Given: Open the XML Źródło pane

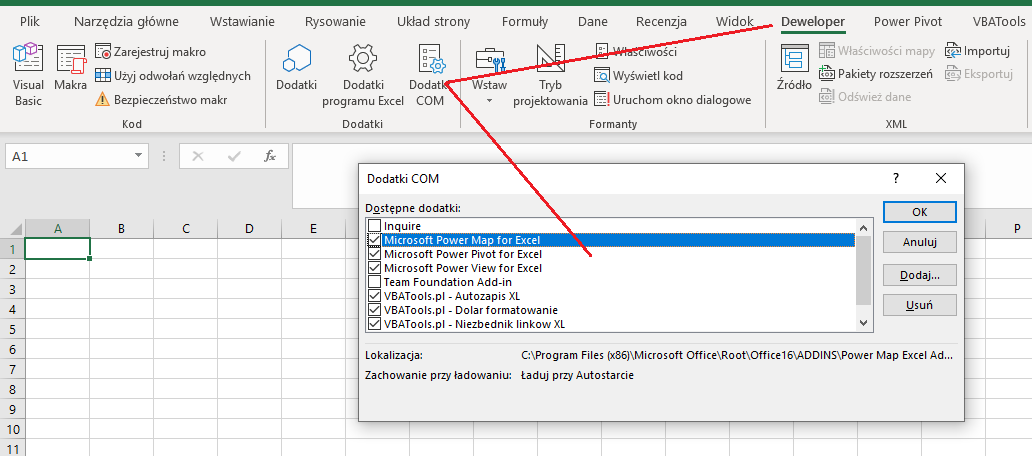Looking at the screenshot, I should 794,67.
